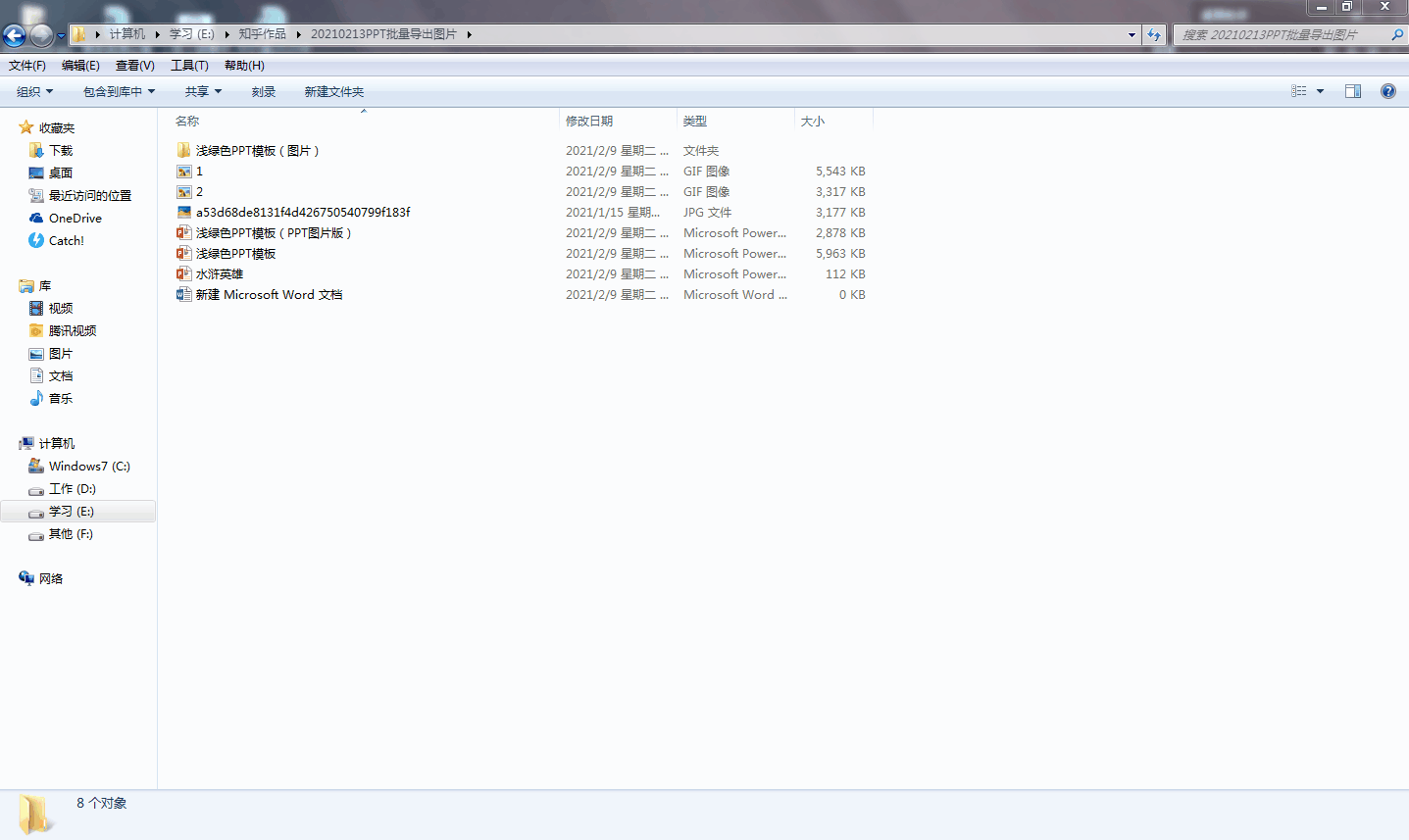Select JPG file a53d68de8131f4d426750540799f183f icon

183,213
